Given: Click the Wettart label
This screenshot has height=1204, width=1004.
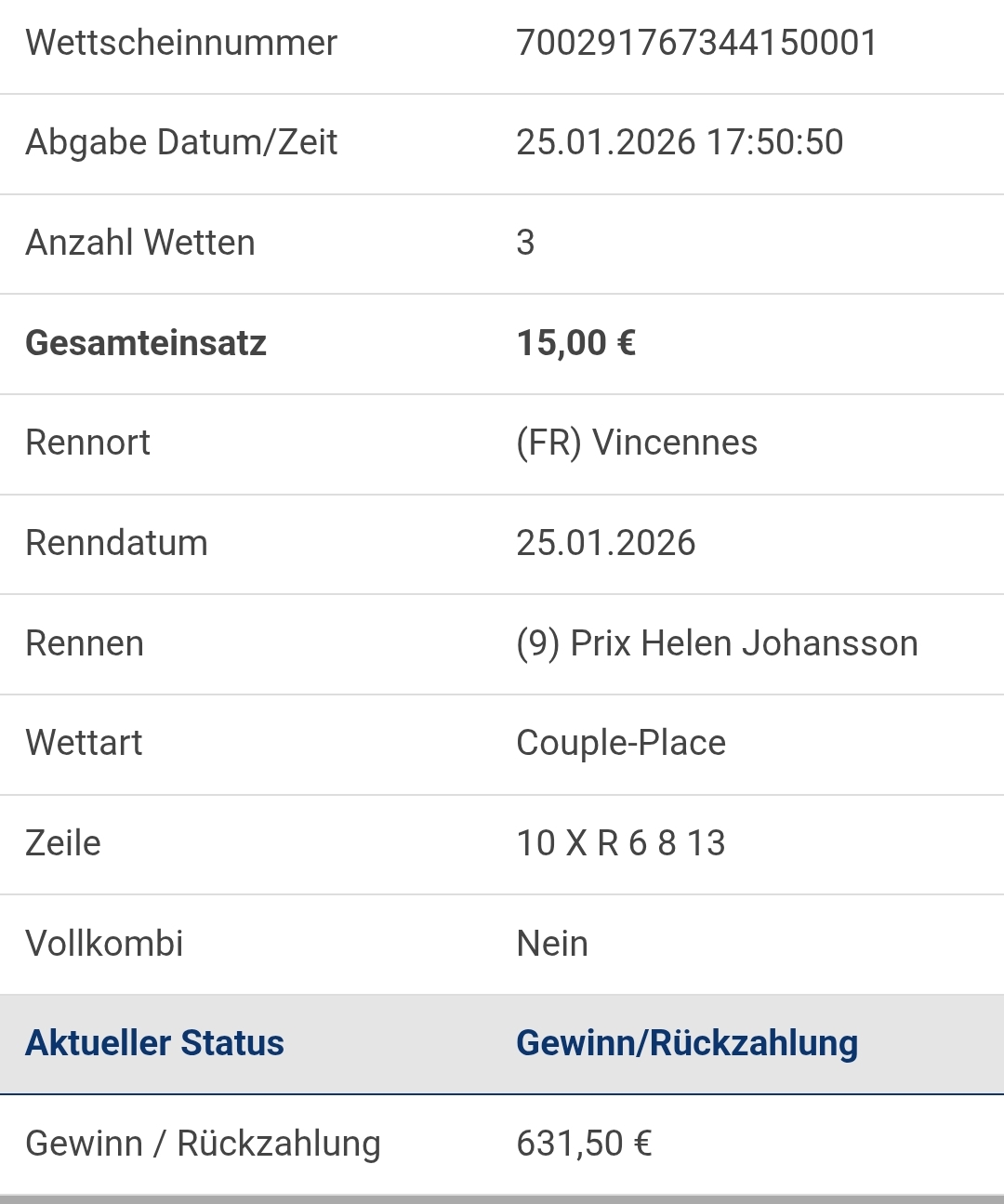Looking at the screenshot, I should (85, 743).
